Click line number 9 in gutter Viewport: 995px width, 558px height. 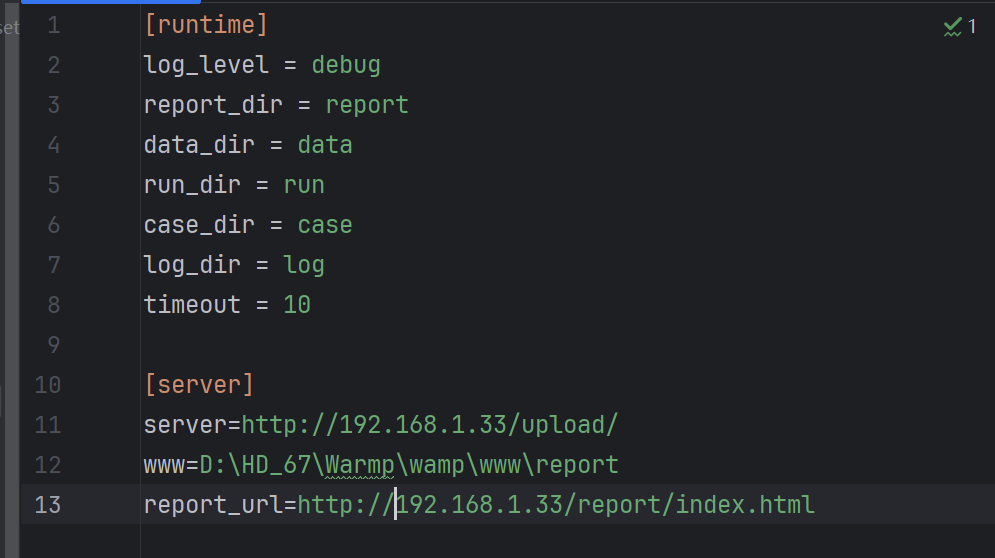coord(54,345)
